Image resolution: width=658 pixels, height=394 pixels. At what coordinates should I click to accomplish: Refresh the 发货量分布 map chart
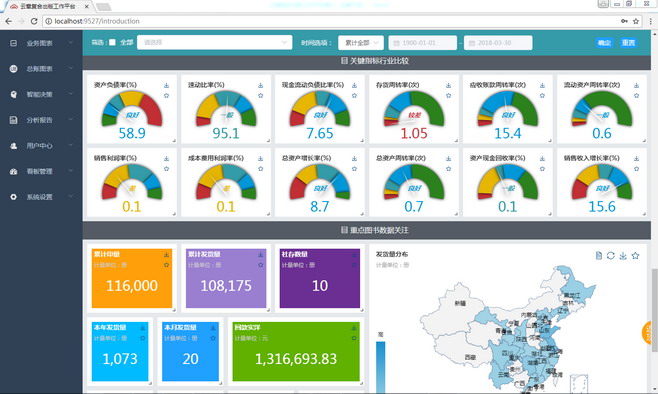point(611,256)
